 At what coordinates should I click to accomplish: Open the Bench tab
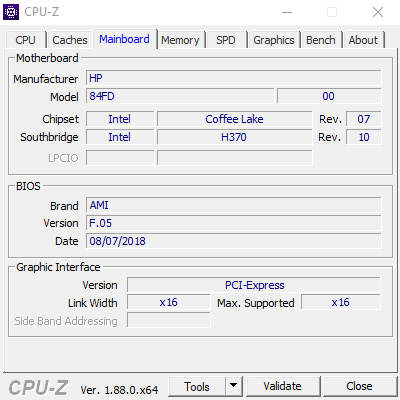(x=321, y=40)
